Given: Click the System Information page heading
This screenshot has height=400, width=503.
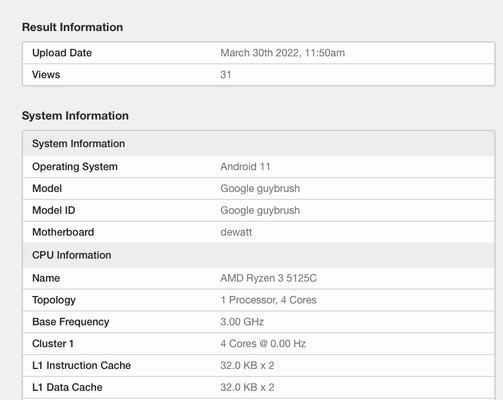Looking at the screenshot, I should [x=75, y=116].
